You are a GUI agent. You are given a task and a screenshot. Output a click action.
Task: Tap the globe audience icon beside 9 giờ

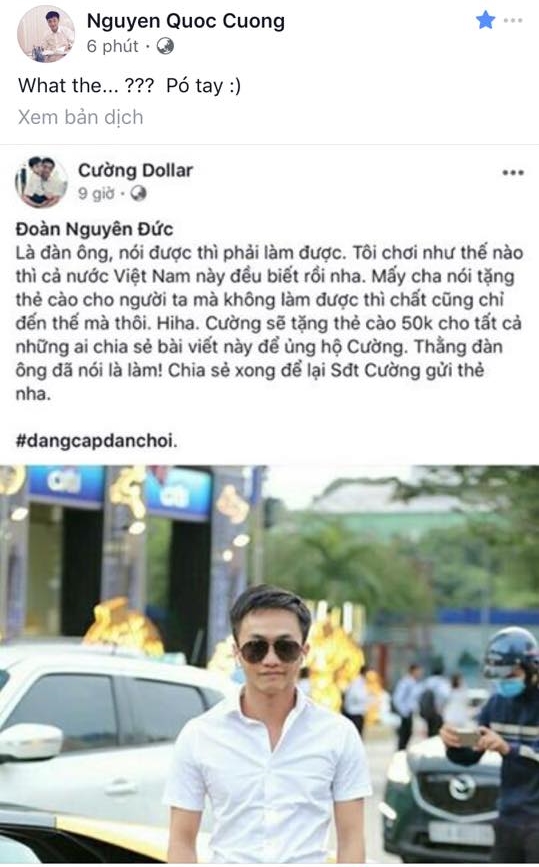[x=138, y=194]
